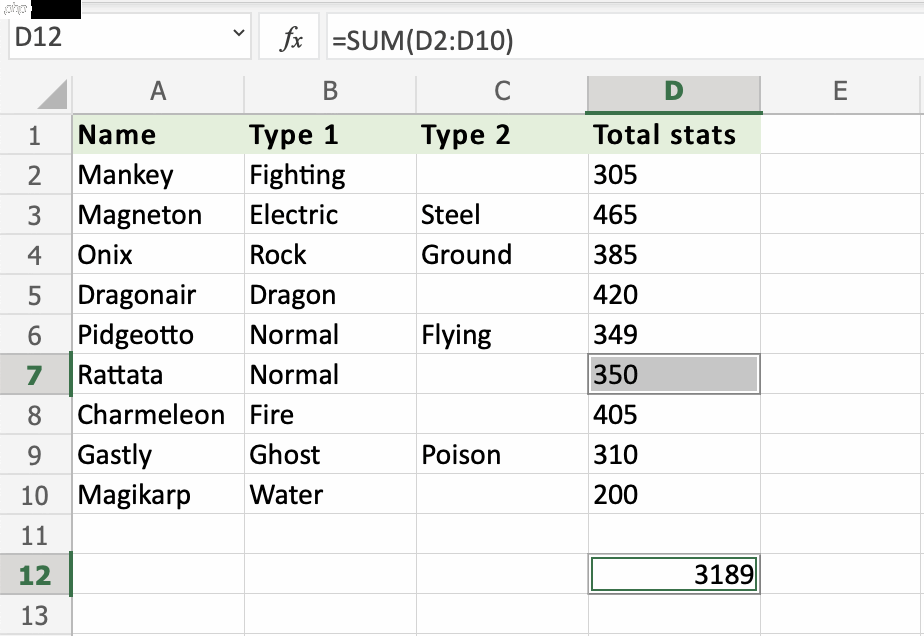Select the Pidgeotto cell
Screen dimensions: 924x636
tap(158, 335)
